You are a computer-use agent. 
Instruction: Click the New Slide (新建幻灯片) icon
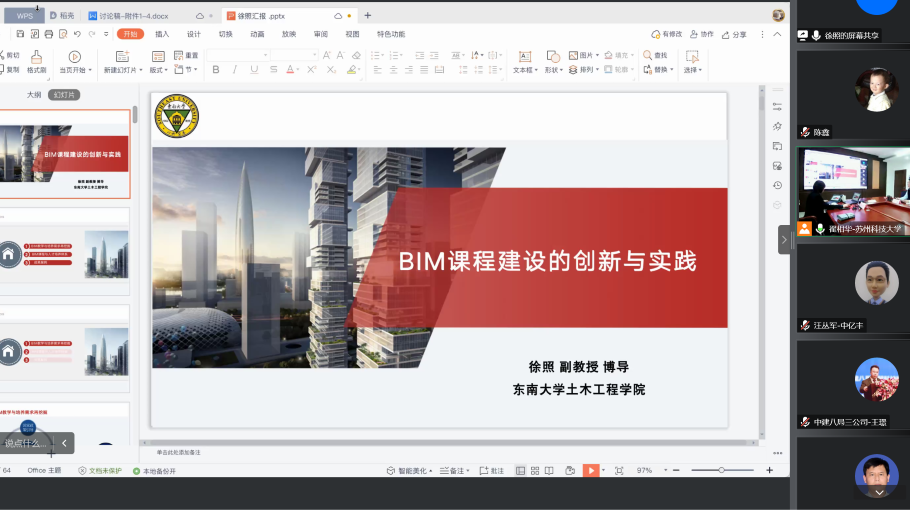[x=123, y=58]
